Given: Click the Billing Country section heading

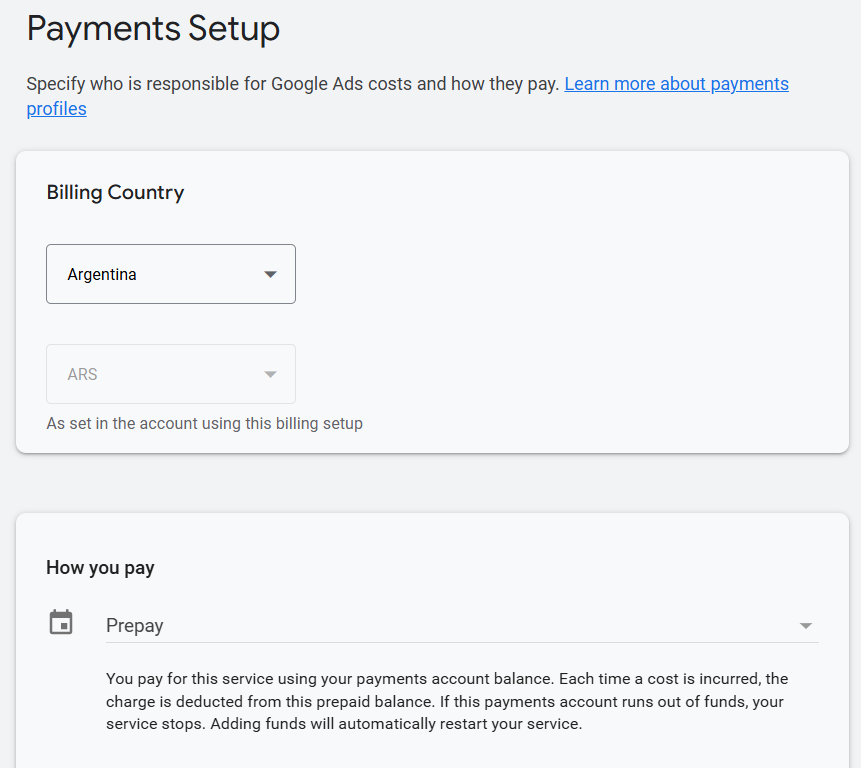Looking at the screenshot, I should click(115, 193).
